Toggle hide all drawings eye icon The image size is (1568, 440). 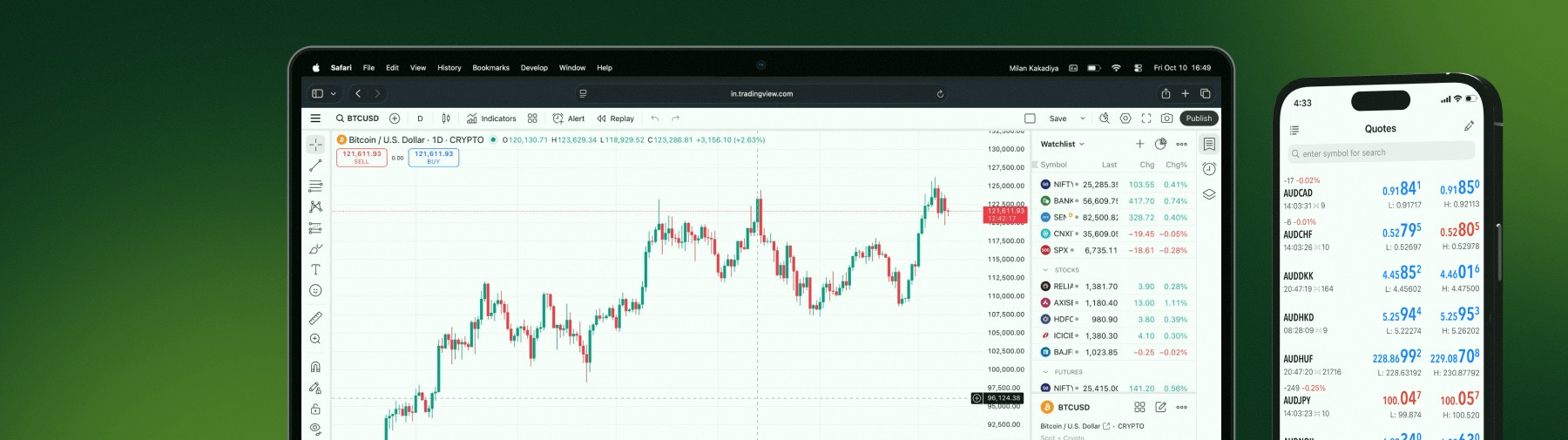click(x=315, y=429)
